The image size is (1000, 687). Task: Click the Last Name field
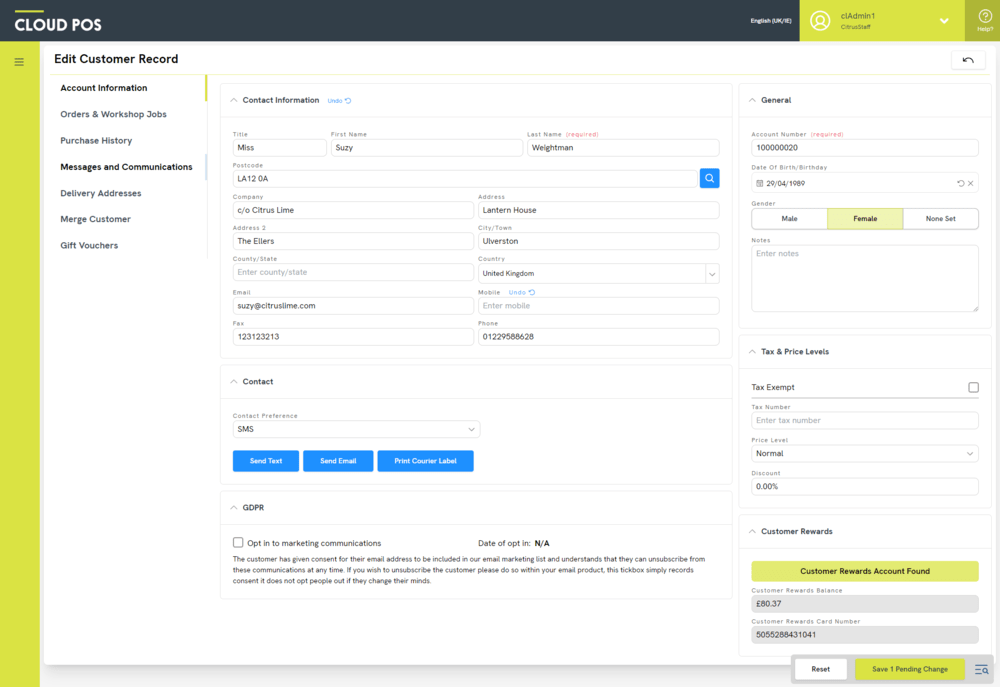pos(623,147)
